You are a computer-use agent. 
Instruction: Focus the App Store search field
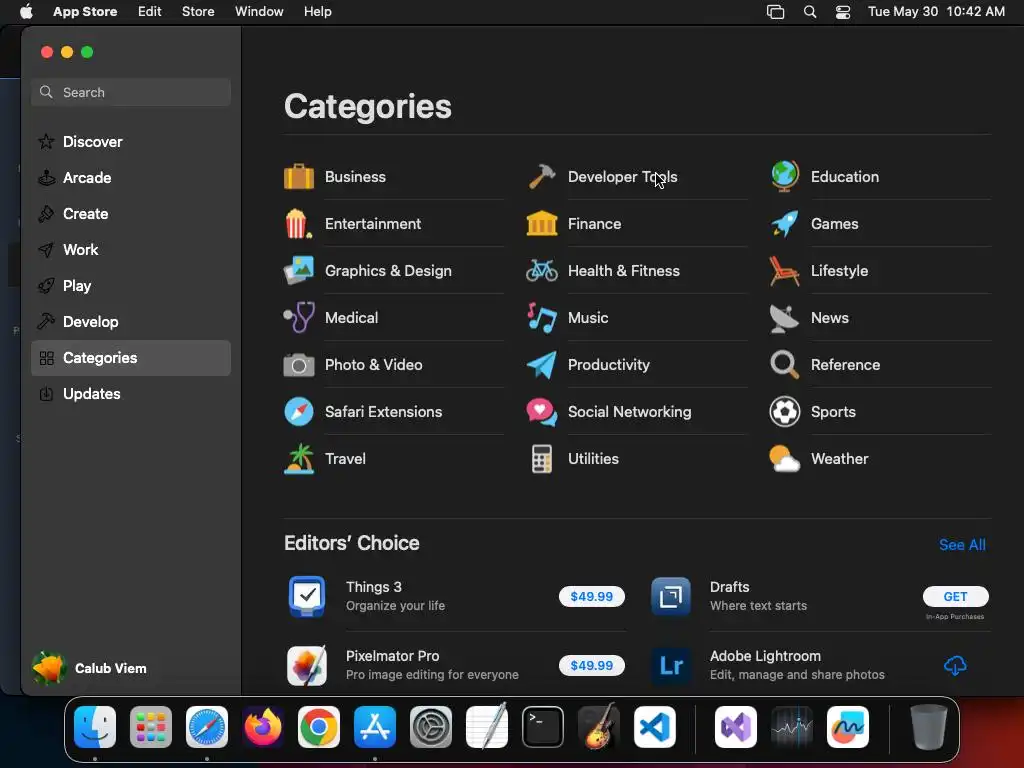click(x=131, y=92)
